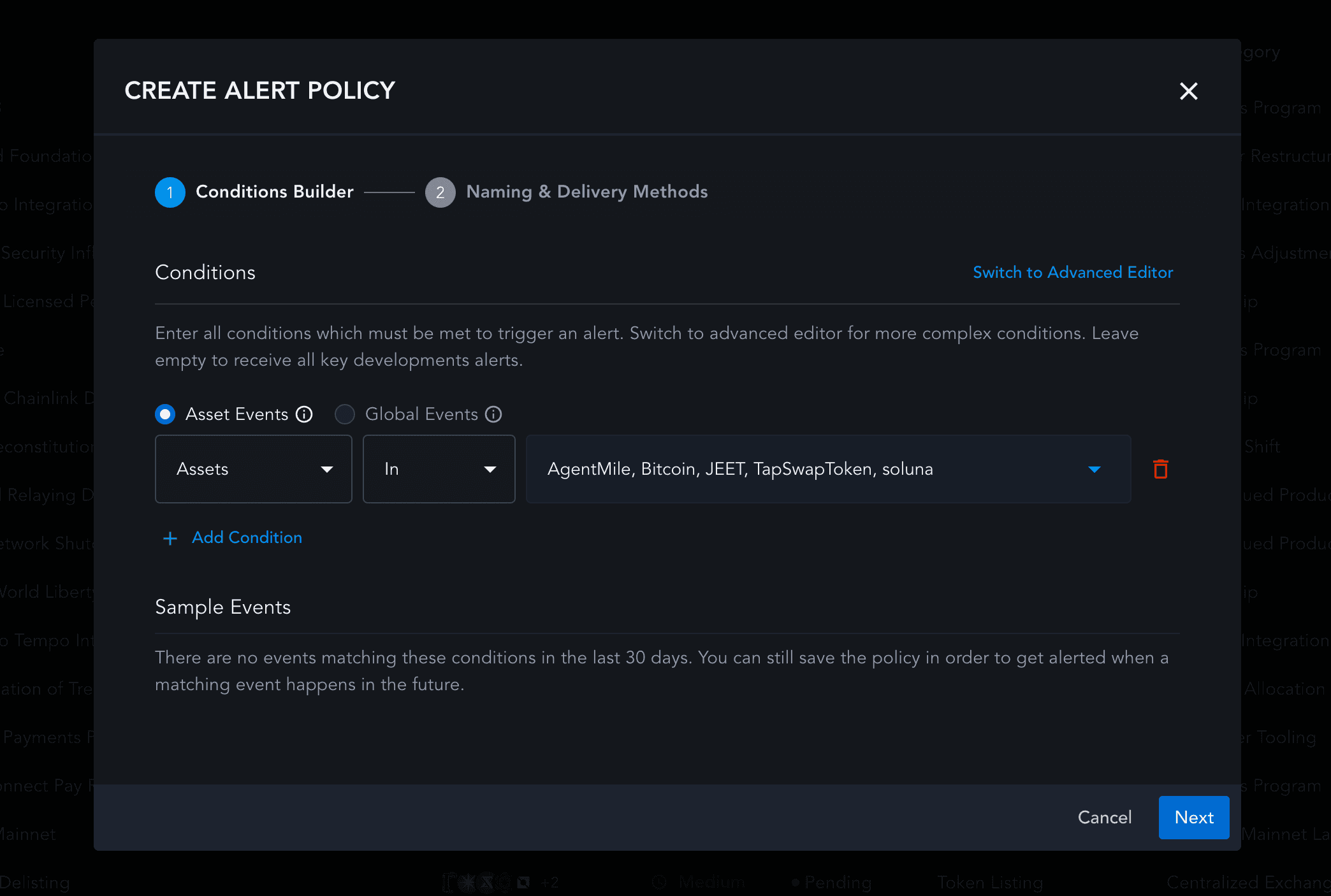Click the Global Events label text
Viewport: 1331px width, 896px height.
coord(421,414)
